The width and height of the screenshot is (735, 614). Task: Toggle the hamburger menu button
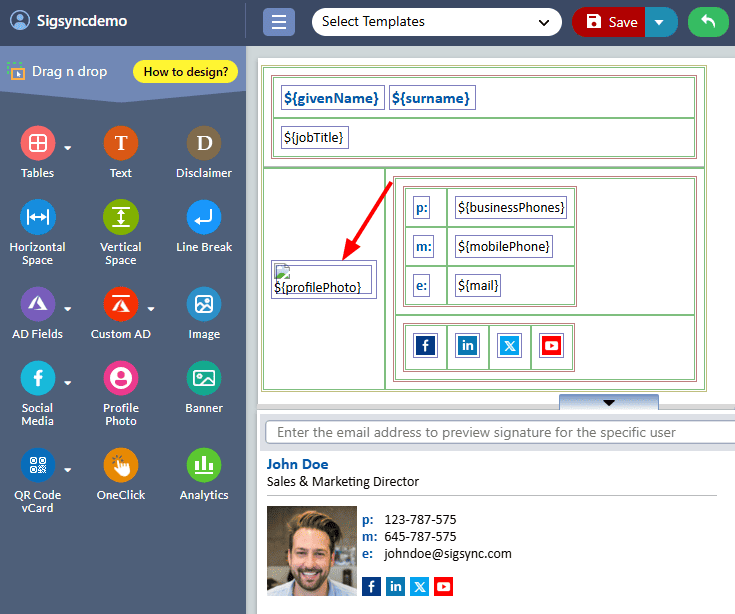pyautogui.click(x=279, y=22)
